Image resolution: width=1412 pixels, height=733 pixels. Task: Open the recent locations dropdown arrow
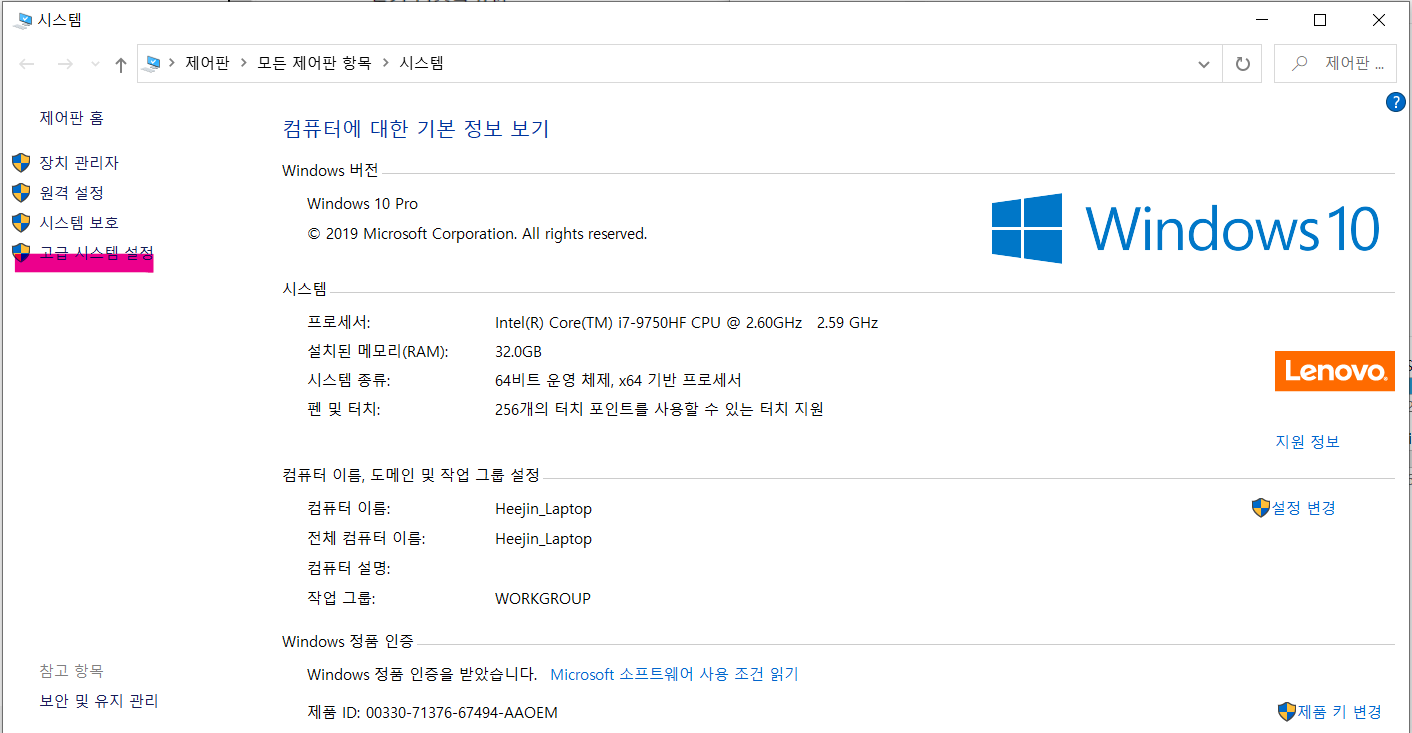(x=95, y=64)
